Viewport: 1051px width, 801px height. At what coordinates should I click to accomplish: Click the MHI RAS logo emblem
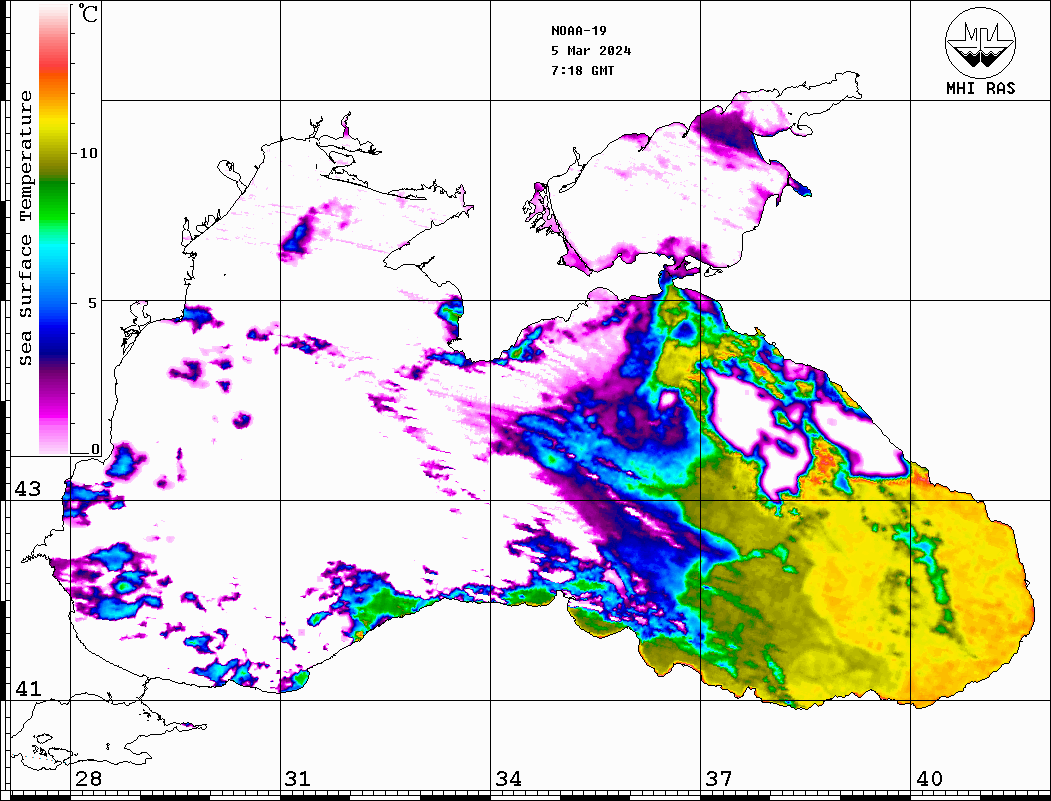tap(981, 43)
